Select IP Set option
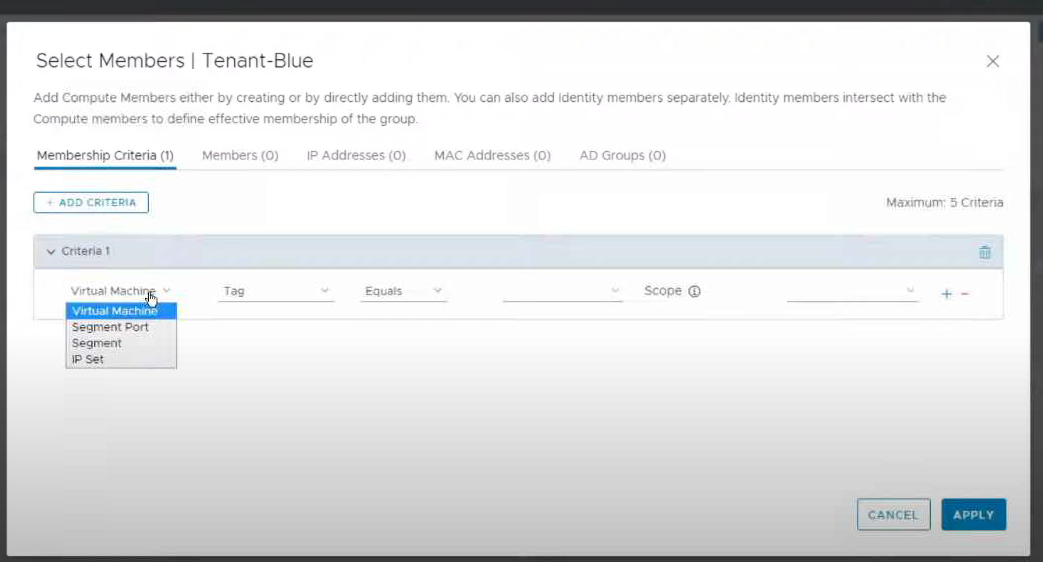This screenshot has height=562, width=1043. (x=88, y=359)
